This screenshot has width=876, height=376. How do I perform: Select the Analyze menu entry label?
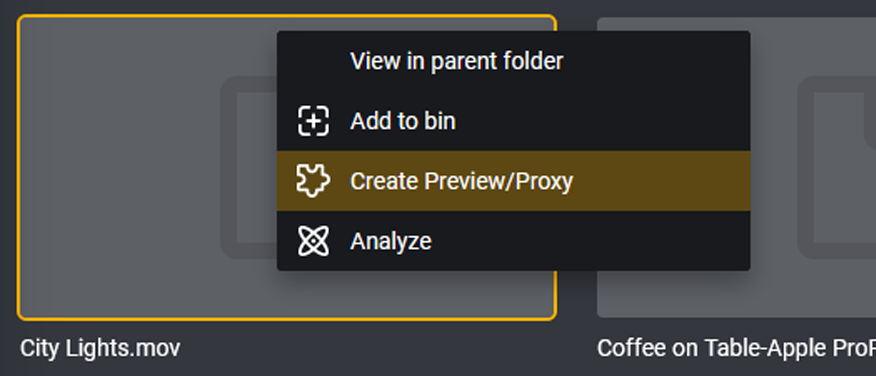[x=391, y=241]
